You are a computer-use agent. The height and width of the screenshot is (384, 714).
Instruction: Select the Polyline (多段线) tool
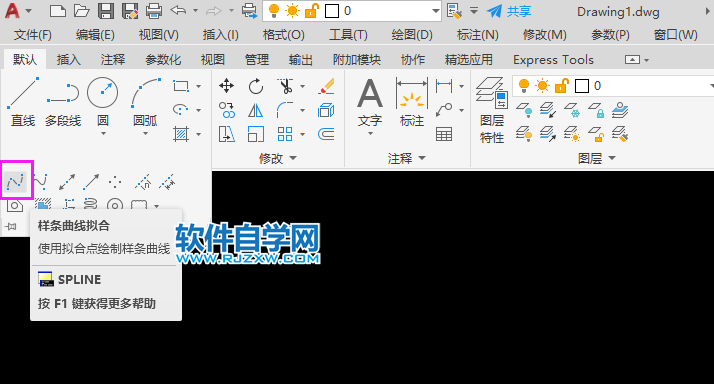tap(63, 101)
